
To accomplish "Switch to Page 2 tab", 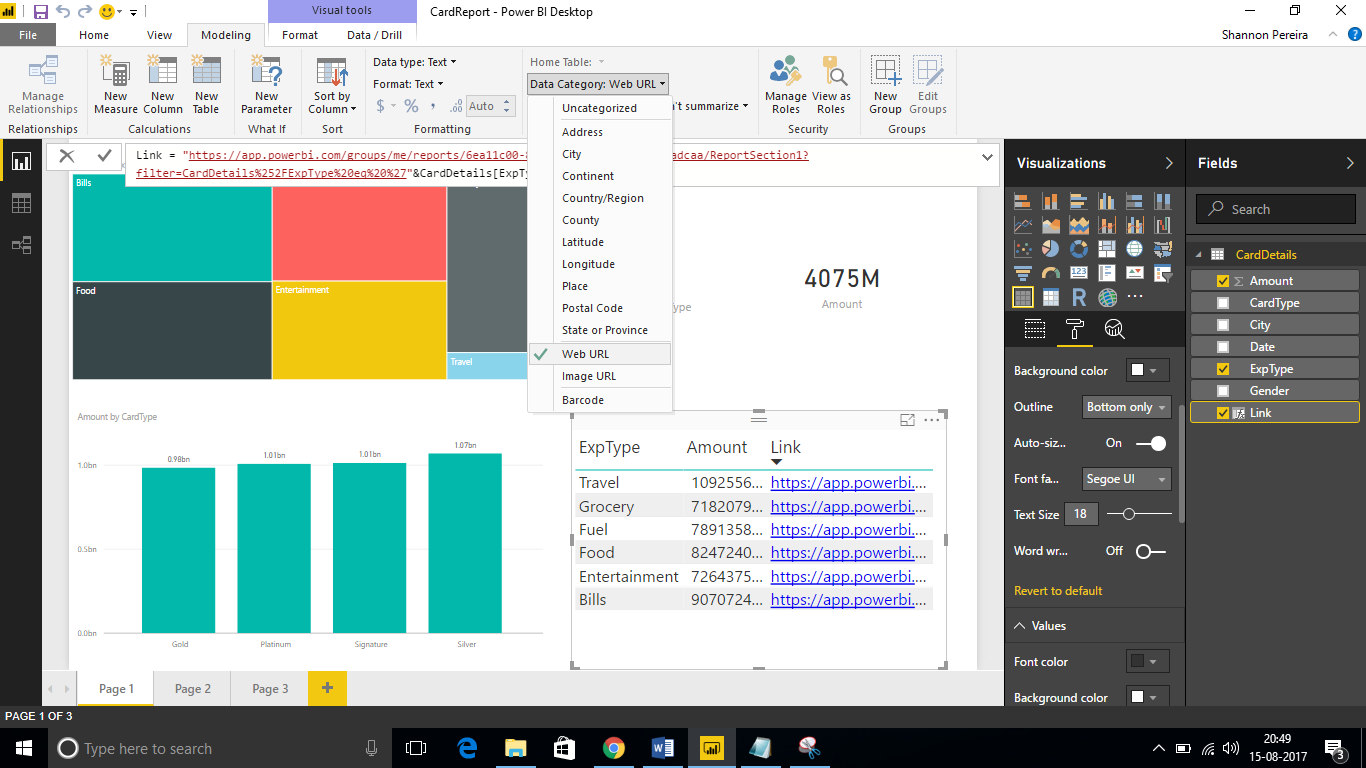I will click(193, 689).
